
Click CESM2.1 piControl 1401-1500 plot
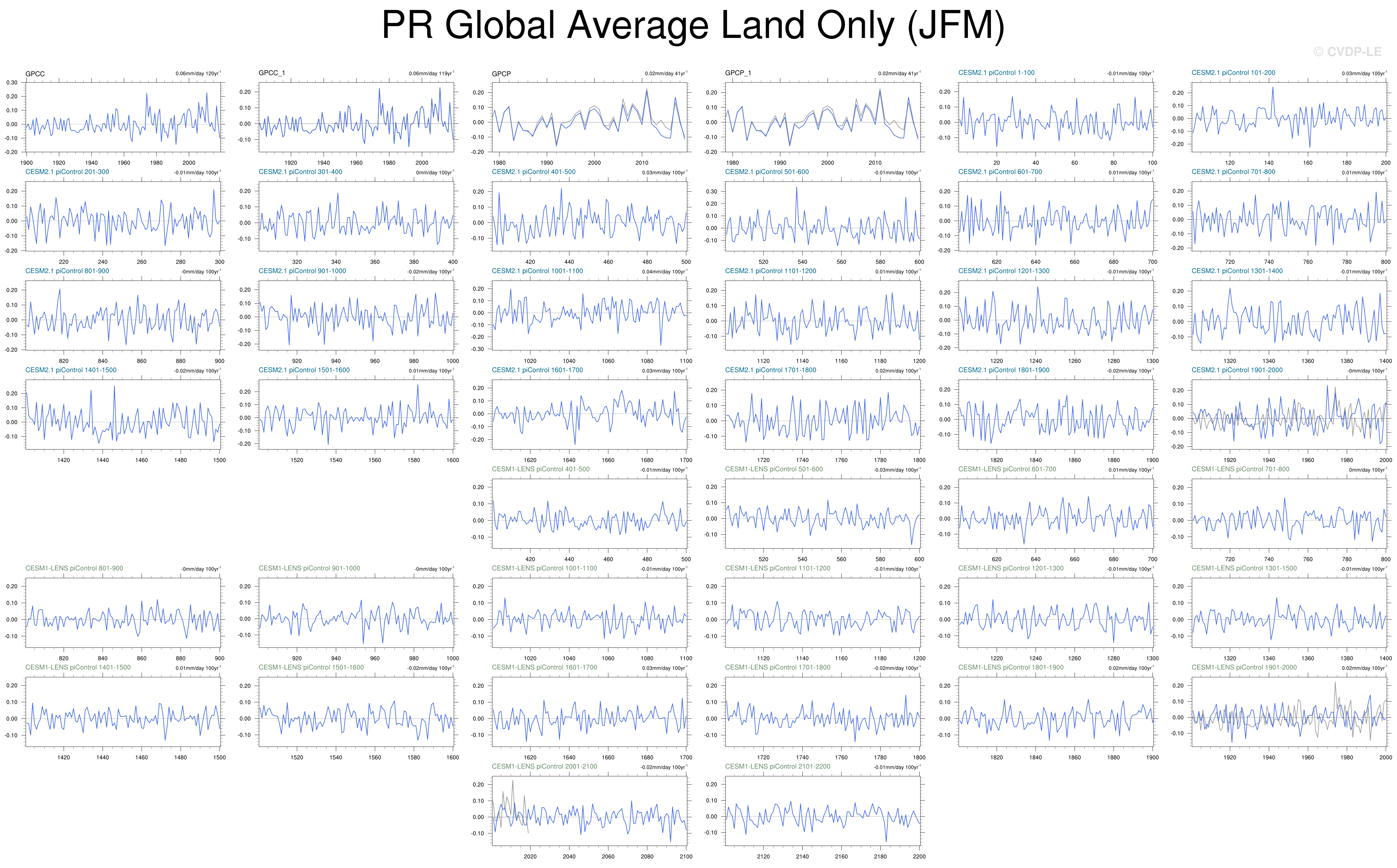click(123, 414)
